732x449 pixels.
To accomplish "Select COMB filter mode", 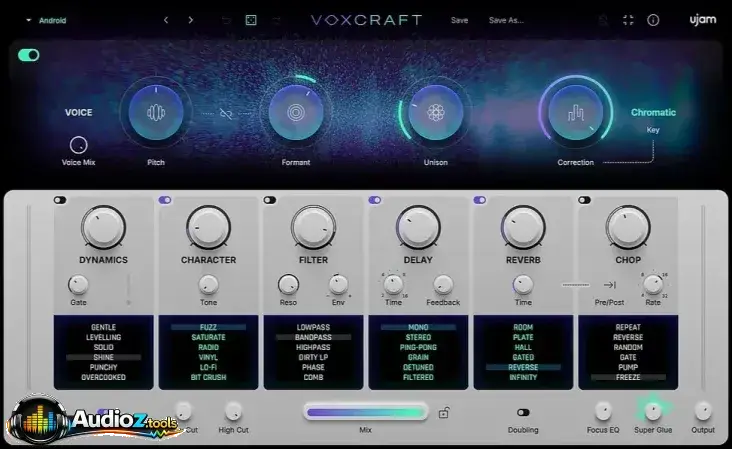I will (313, 377).
